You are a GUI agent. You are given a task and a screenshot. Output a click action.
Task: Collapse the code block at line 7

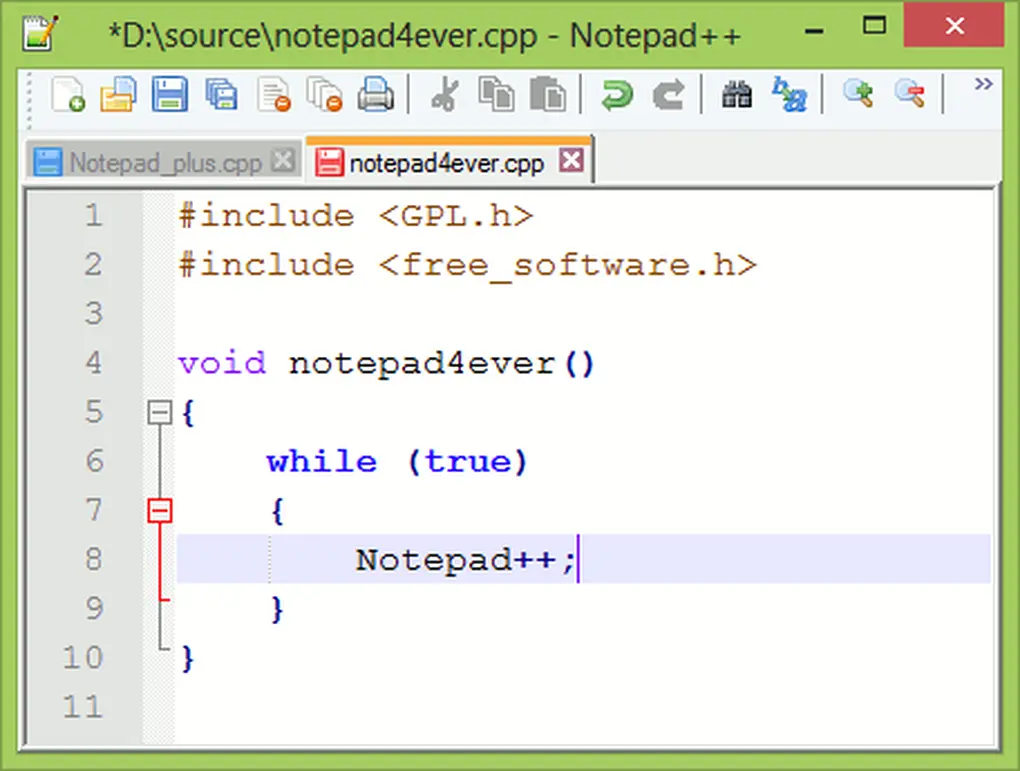(162, 511)
